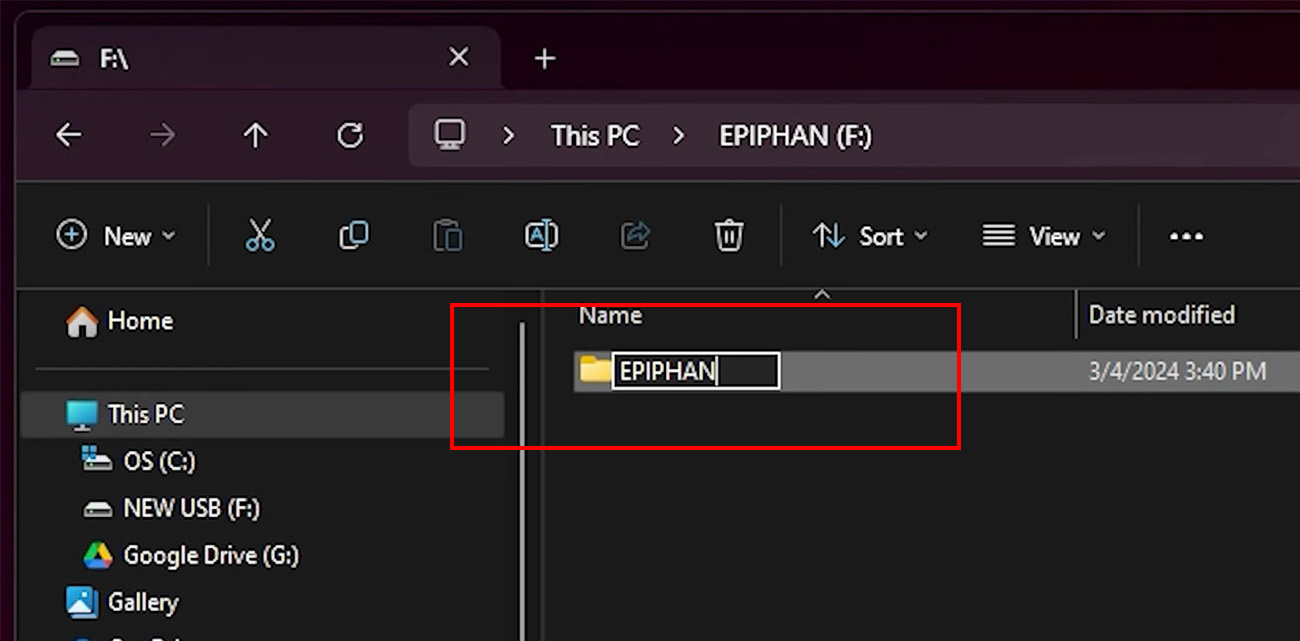Click the sort indicator arrow above Name column

coord(822,294)
